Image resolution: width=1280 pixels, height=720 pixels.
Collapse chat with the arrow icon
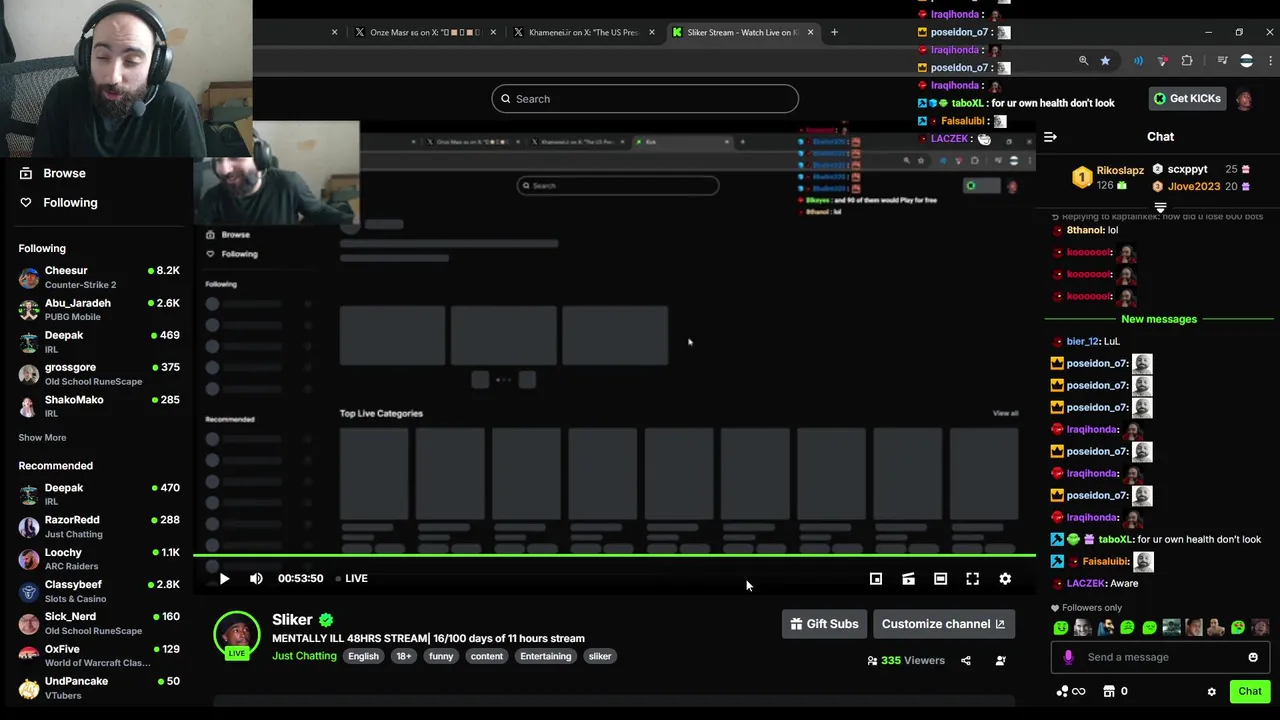click(x=1050, y=137)
